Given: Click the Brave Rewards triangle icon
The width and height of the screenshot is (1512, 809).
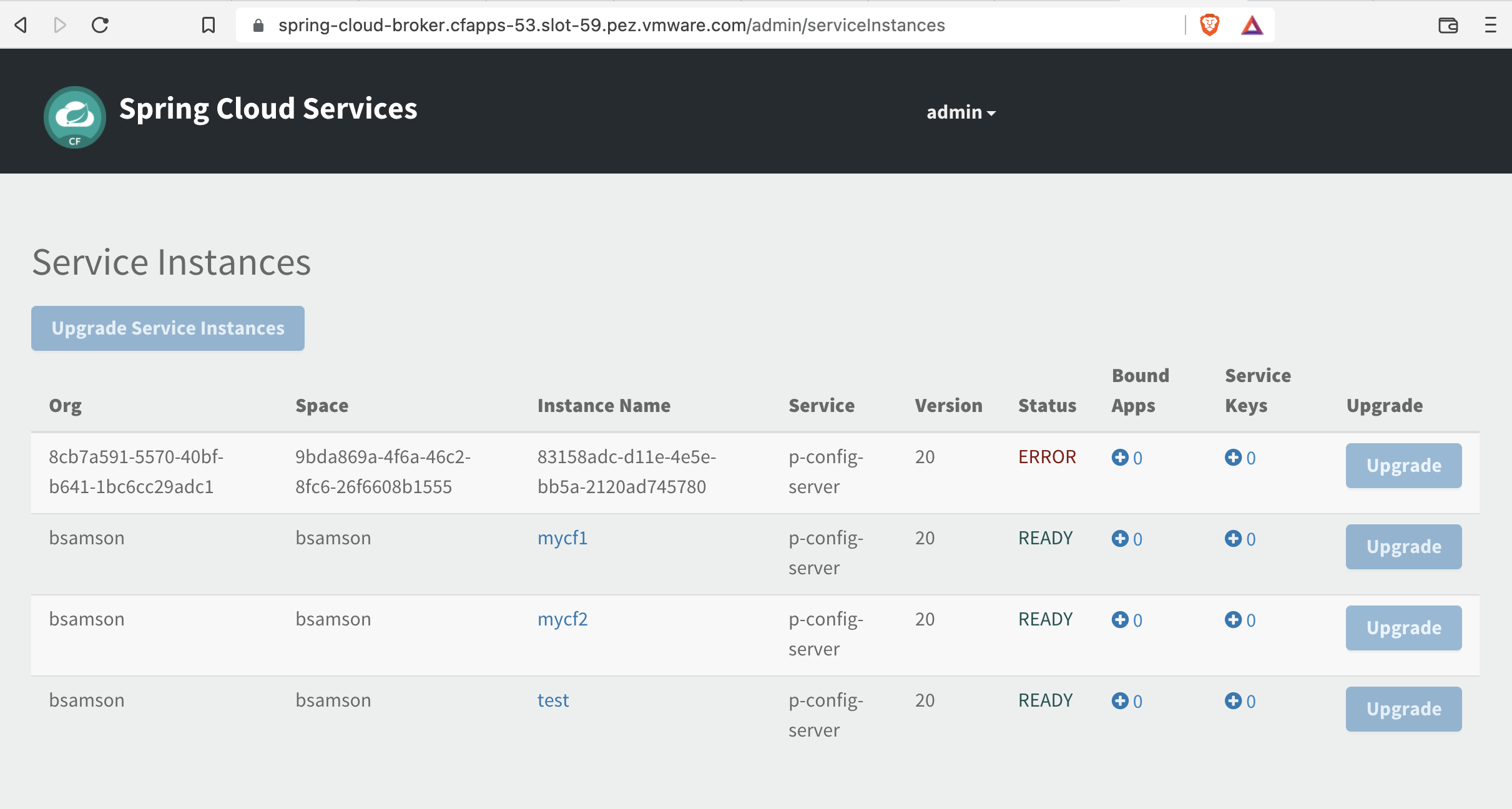Looking at the screenshot, I should click(1252, 25).
